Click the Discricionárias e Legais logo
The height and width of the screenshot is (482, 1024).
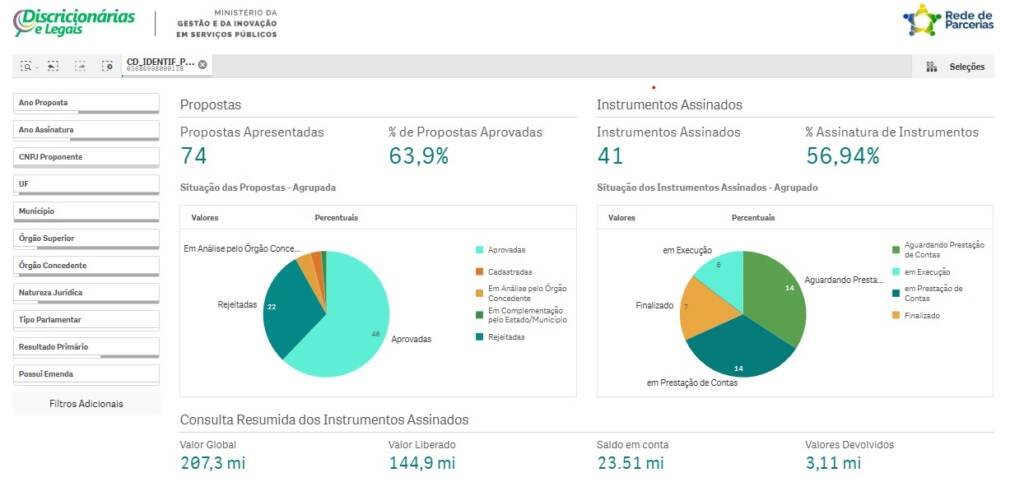[74, 22]
